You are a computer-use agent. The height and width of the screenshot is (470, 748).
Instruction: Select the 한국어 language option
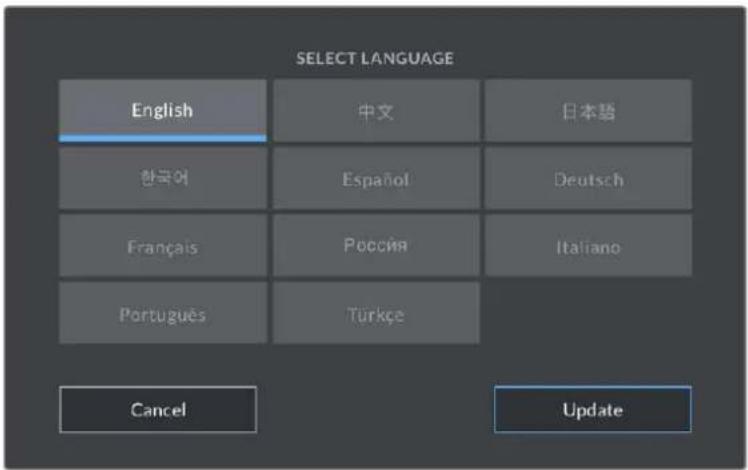point(163,178)
